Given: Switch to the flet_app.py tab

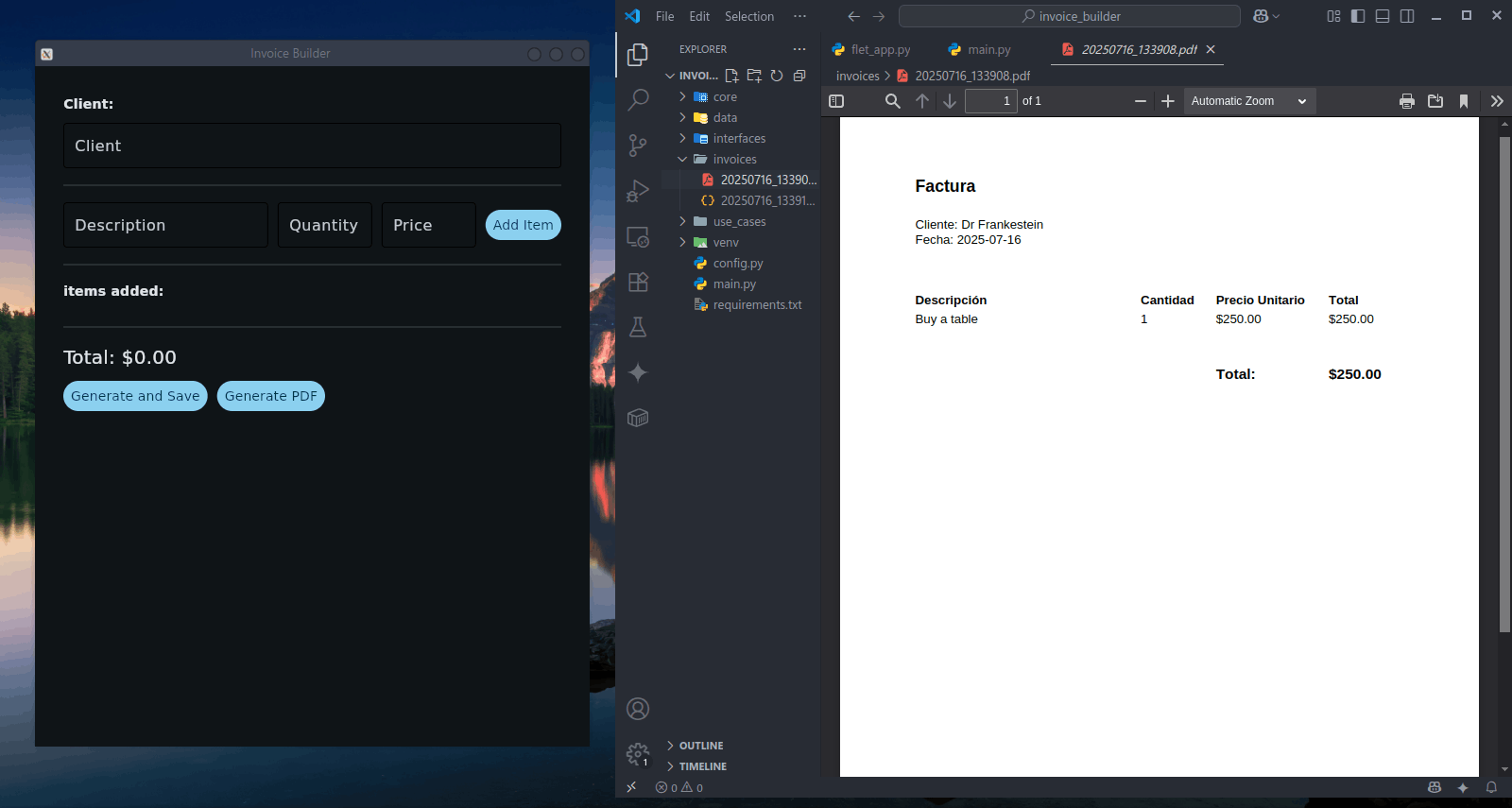Looking at the screenshot, I should tap(871, 49).
